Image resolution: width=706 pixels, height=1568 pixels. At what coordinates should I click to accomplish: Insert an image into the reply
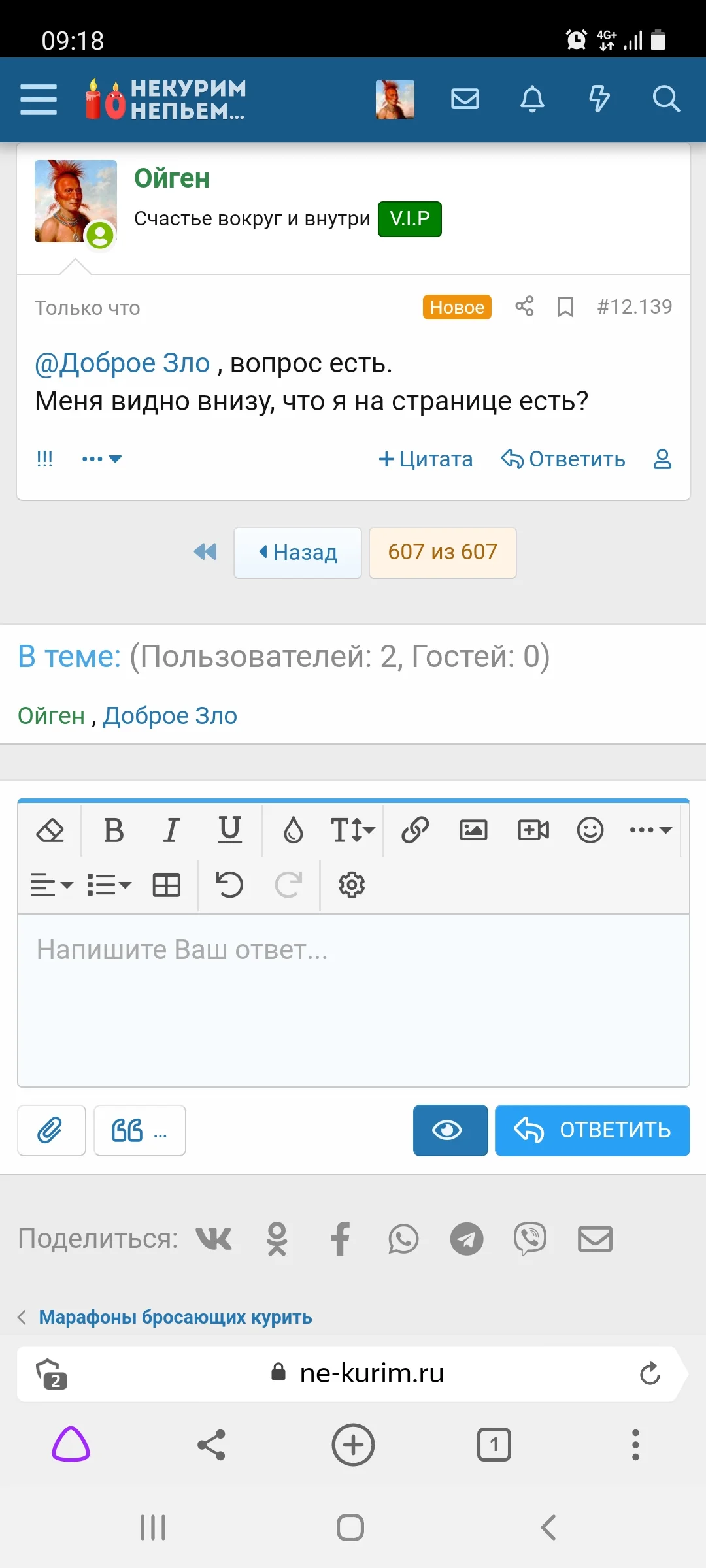[473, 830]
